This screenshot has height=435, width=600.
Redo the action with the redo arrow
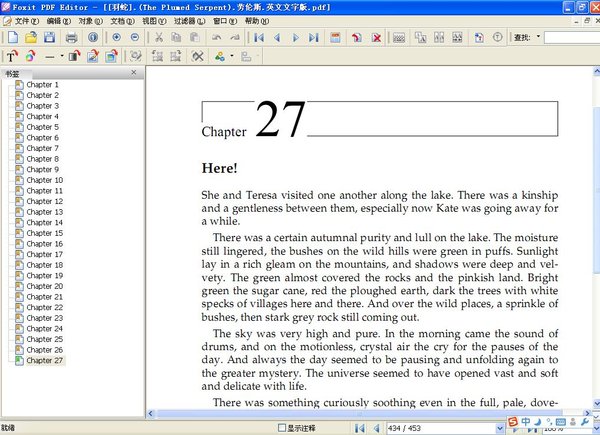[x=235, y=37]
